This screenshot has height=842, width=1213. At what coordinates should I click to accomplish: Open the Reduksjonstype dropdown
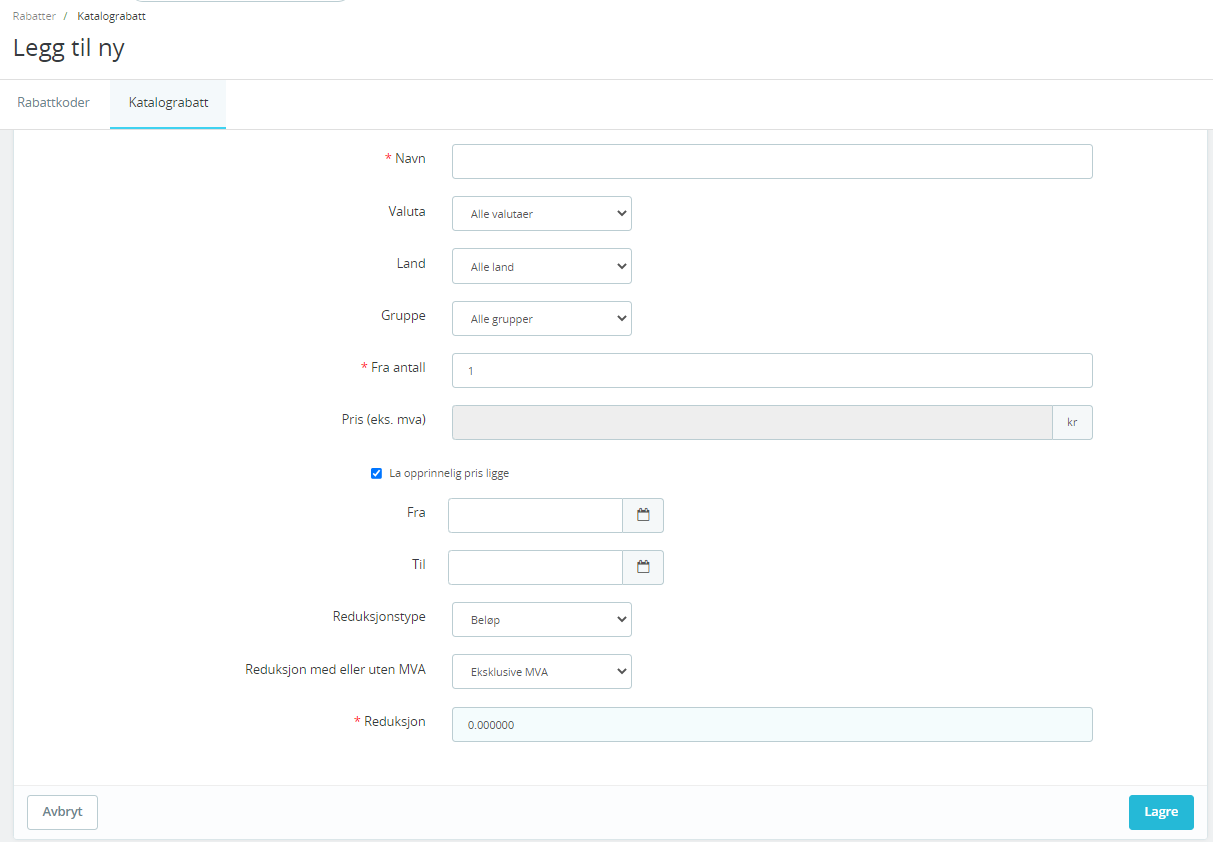point(542,619)
